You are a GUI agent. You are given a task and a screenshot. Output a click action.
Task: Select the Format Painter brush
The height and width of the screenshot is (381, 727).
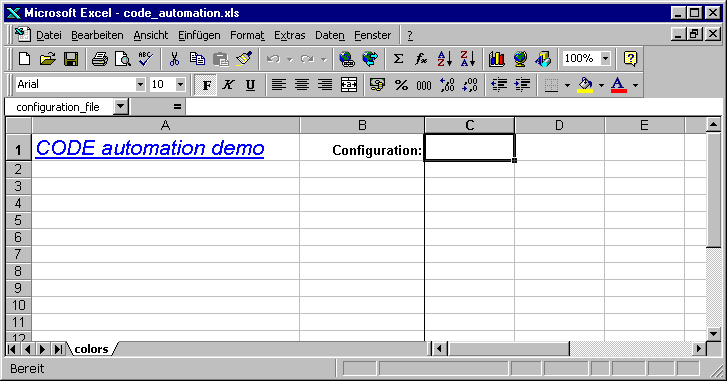[x=244, y=59]
